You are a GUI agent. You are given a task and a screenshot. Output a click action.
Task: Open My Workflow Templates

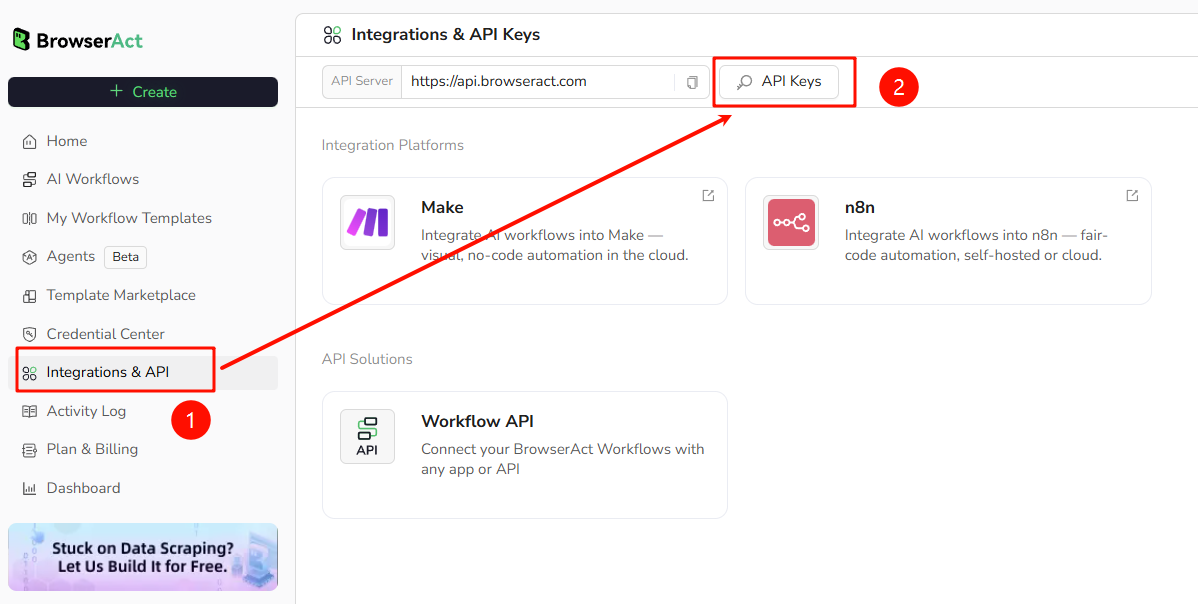pyautogui.click(x=143, y=218)
